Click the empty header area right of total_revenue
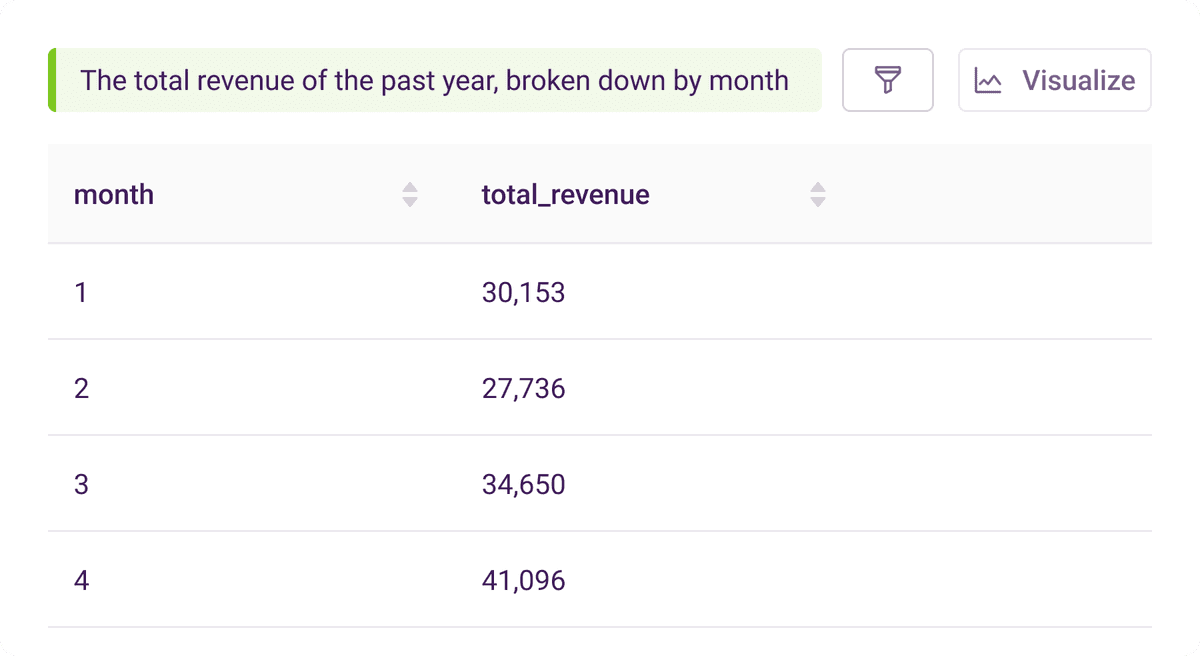1200x656 pixels. pyautogui.click(x=990, y=194)
